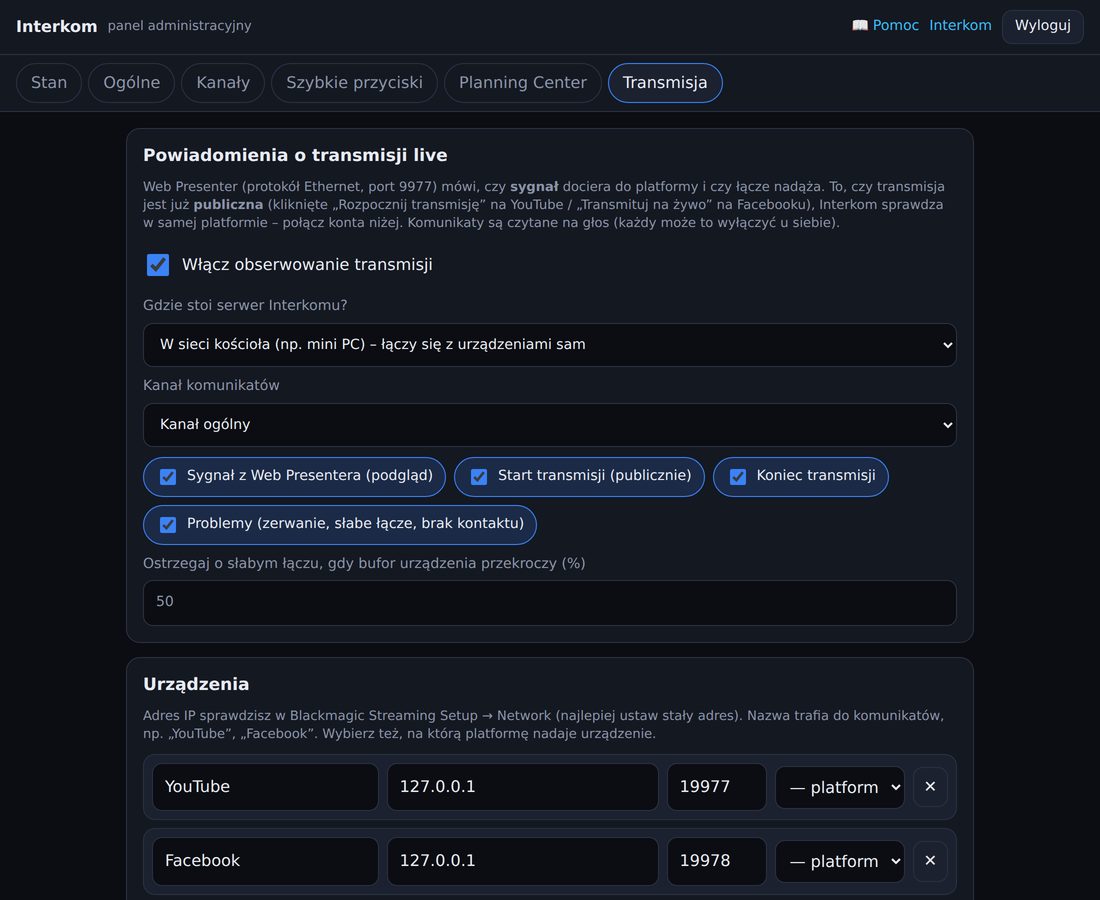The image size is (1100, 900).
Task: Remove the YouTube device row
Action: tap(930, 786)
